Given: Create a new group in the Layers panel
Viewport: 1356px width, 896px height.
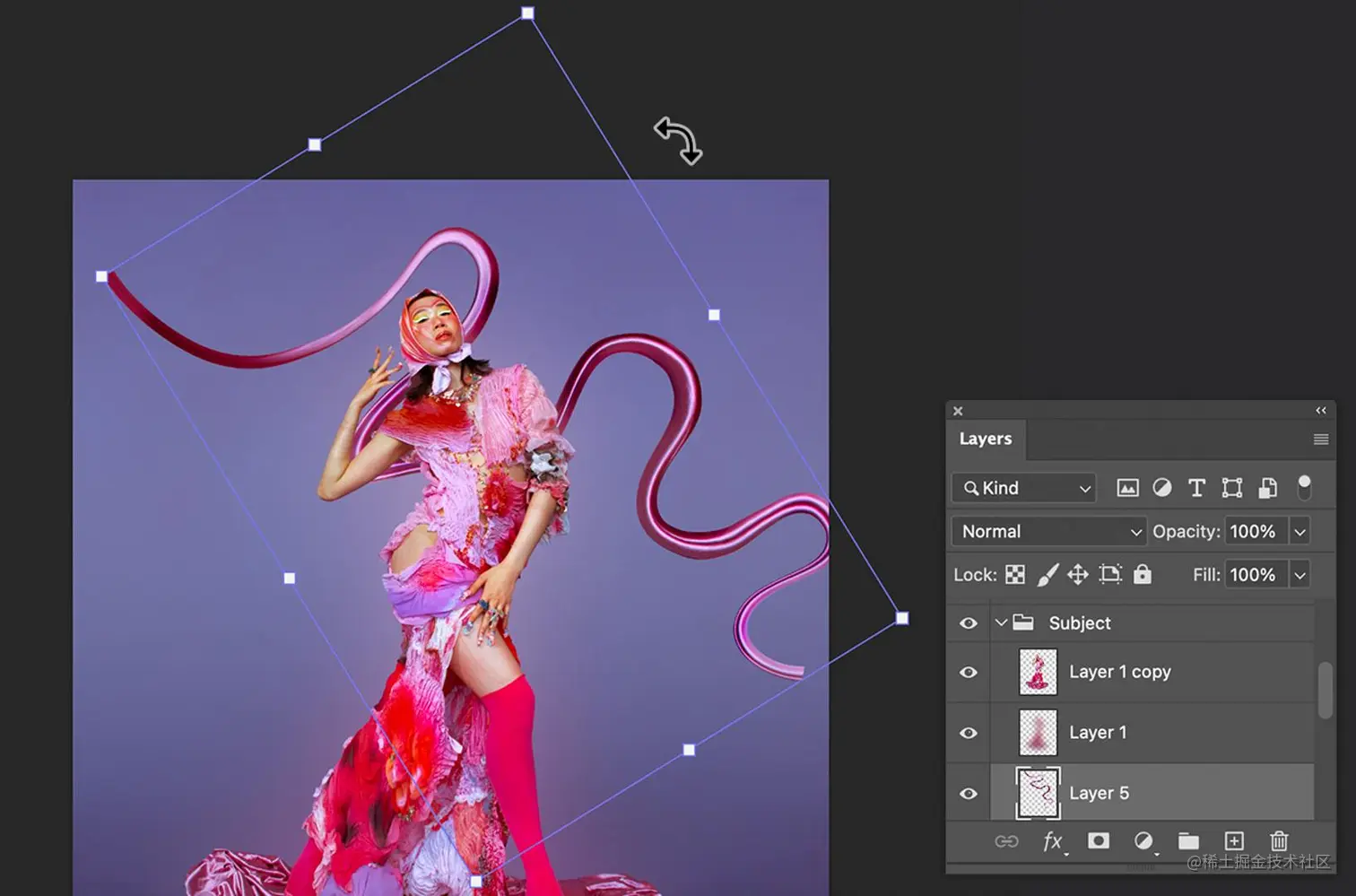Looking at the screenshot, I should point(1188,841).
